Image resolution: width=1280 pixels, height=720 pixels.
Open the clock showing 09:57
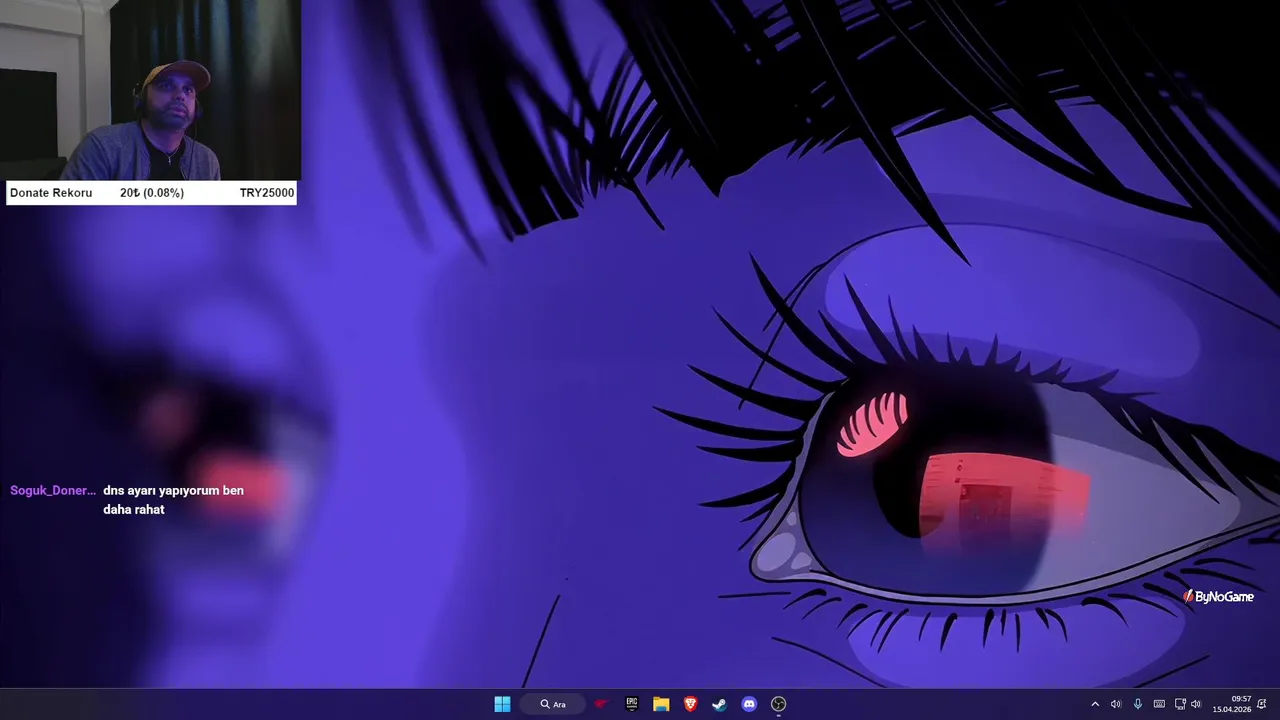pos(1232,704)
